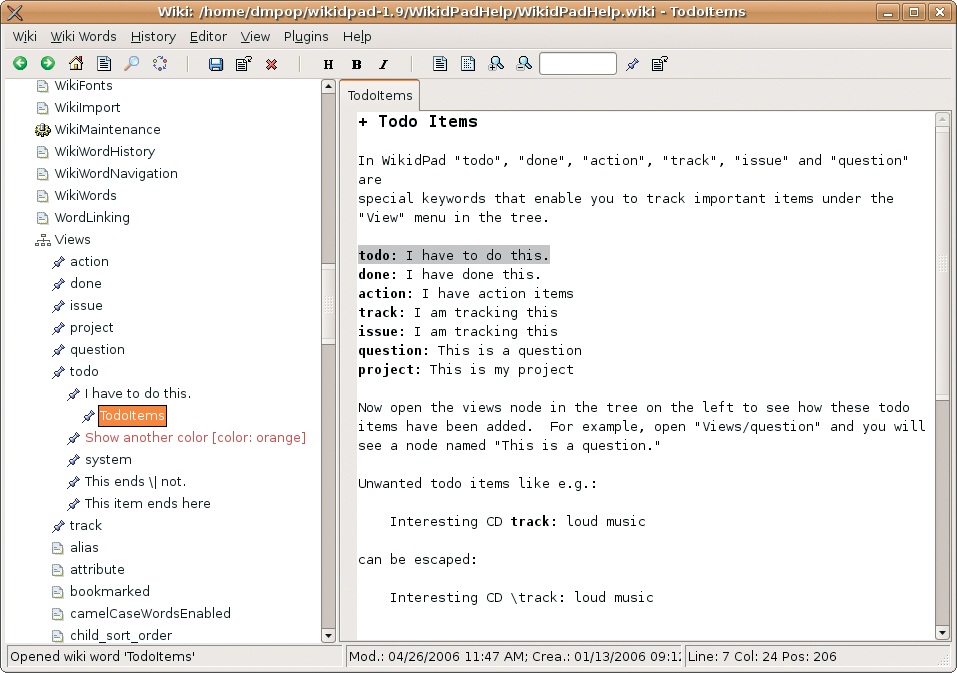Select the issue view node
The image size is (957, 673).
tap(86, 305)
